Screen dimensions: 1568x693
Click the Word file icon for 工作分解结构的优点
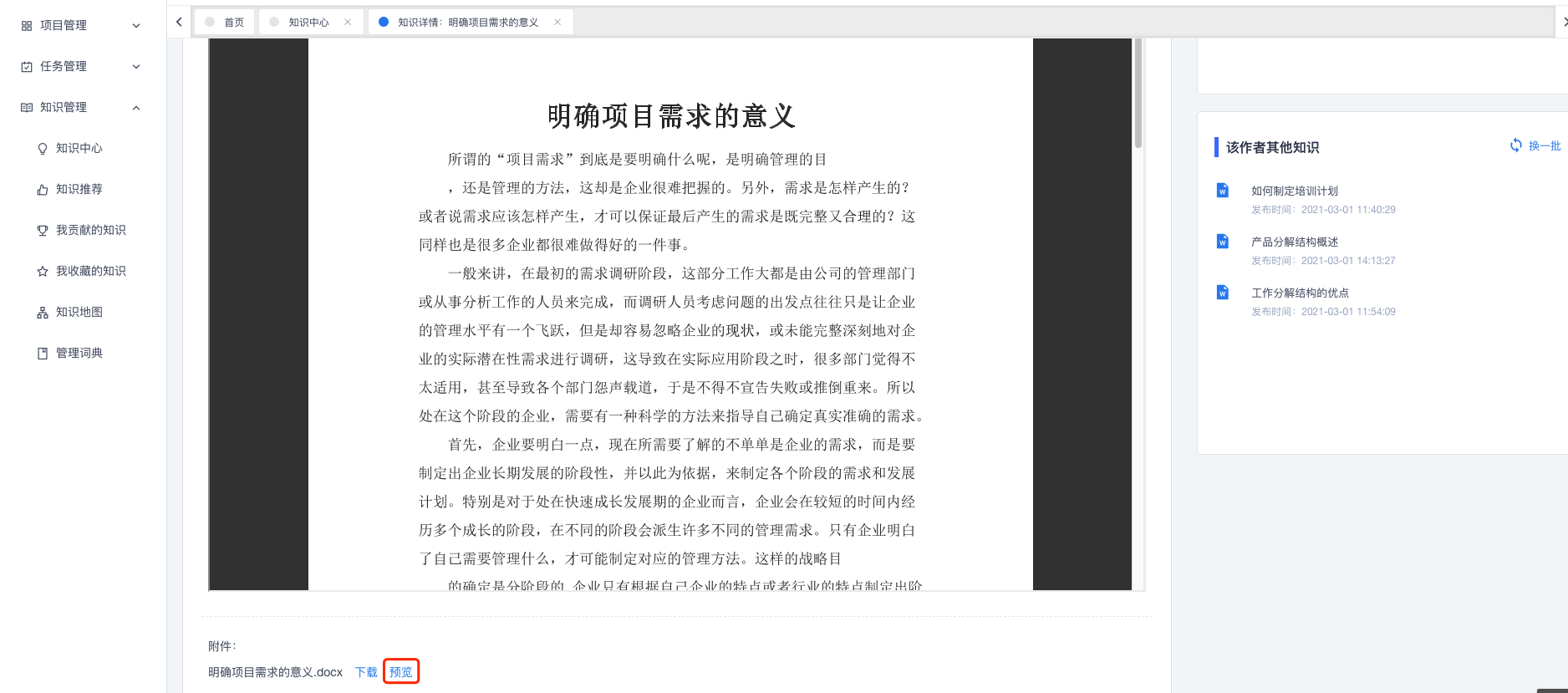click(1223, 293)
